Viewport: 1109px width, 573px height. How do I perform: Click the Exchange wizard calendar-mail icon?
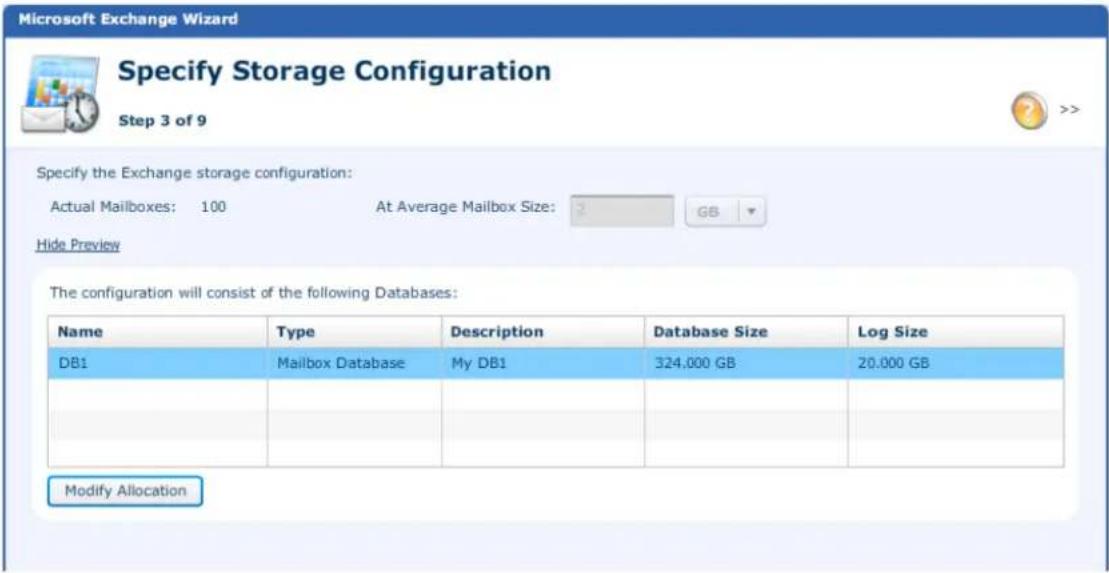click(59, 93)
